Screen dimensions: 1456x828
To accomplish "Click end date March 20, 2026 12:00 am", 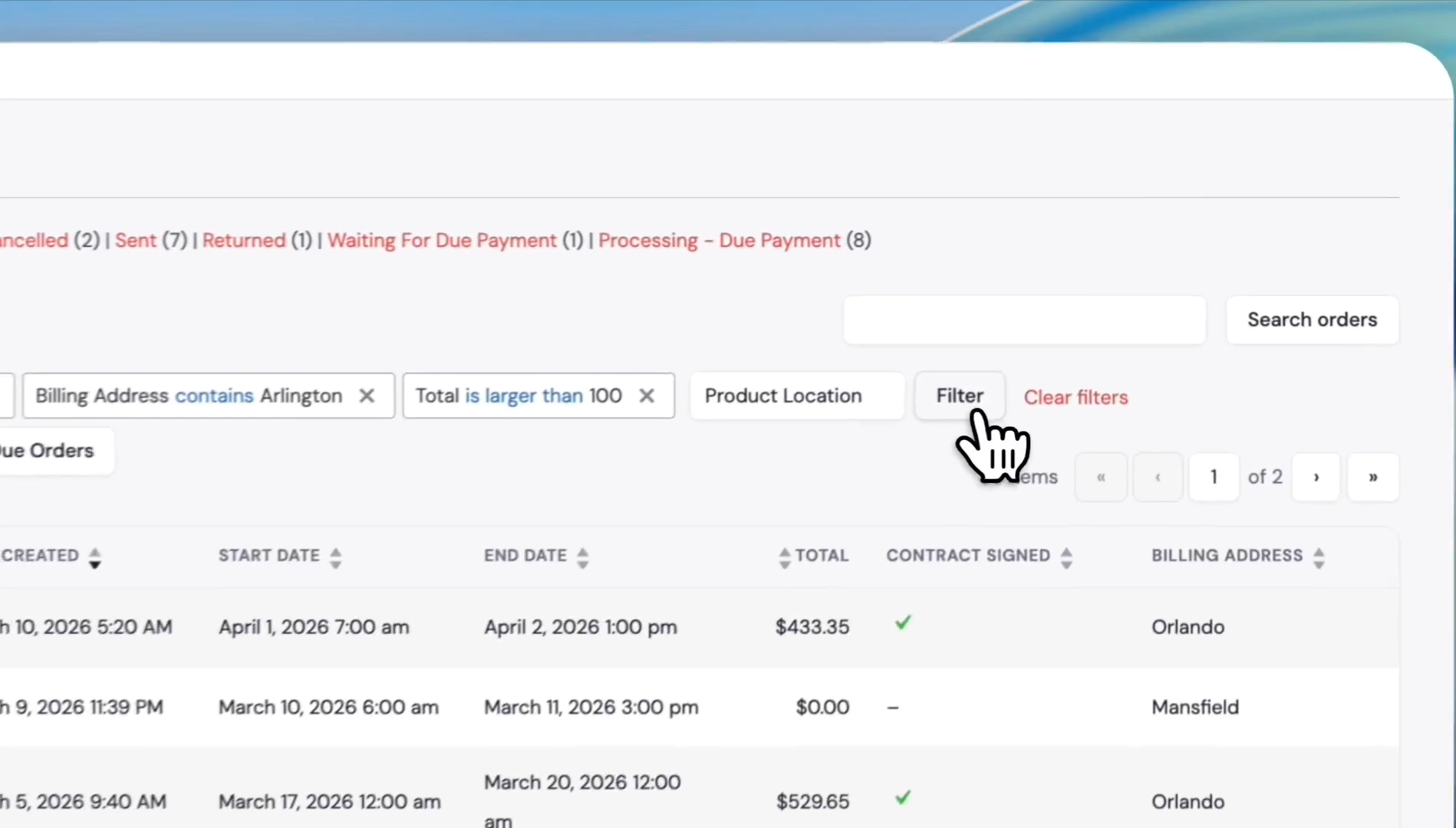I will [582, 800].
